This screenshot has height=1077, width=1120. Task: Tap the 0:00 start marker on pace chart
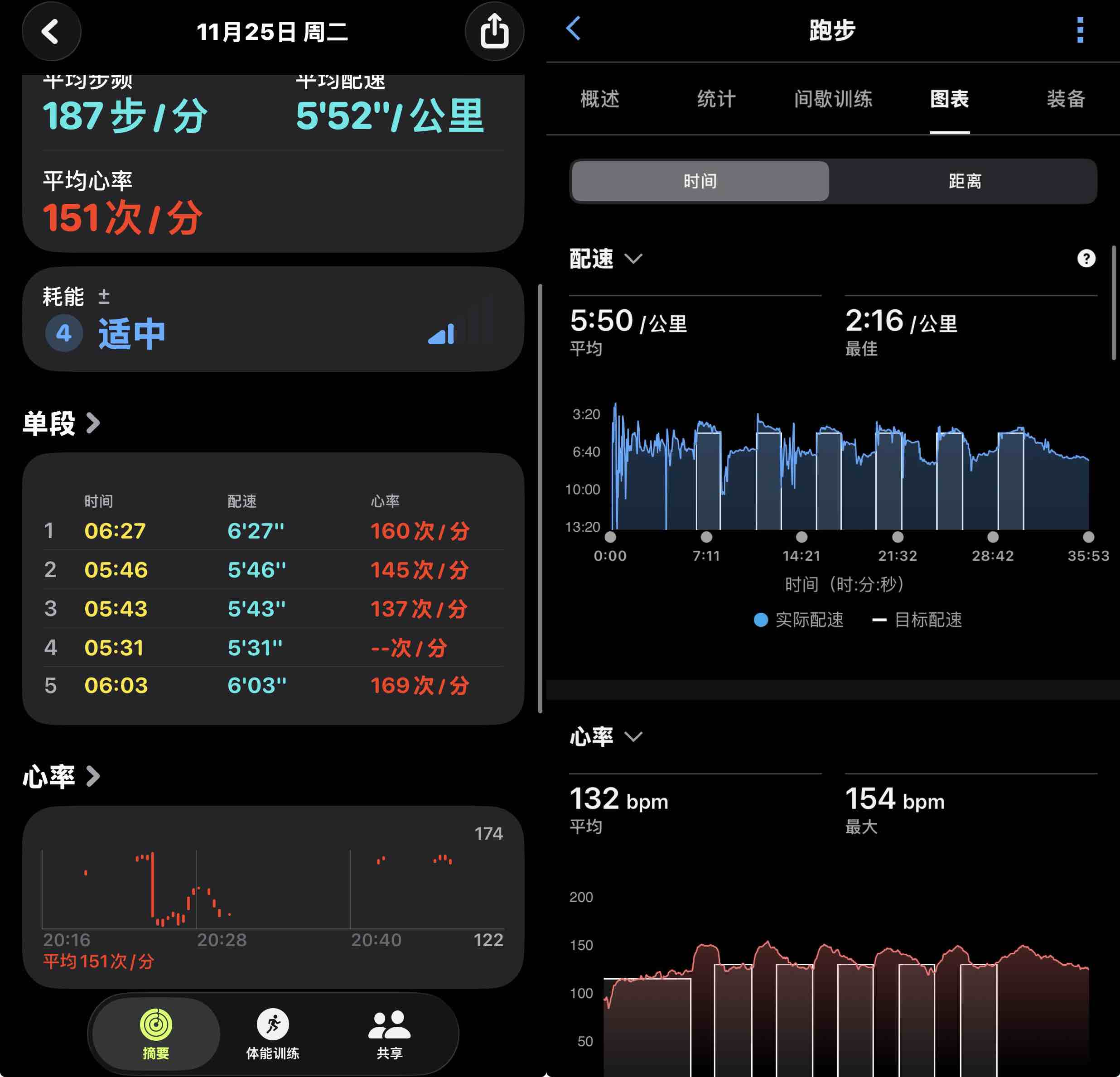[610, 537]
